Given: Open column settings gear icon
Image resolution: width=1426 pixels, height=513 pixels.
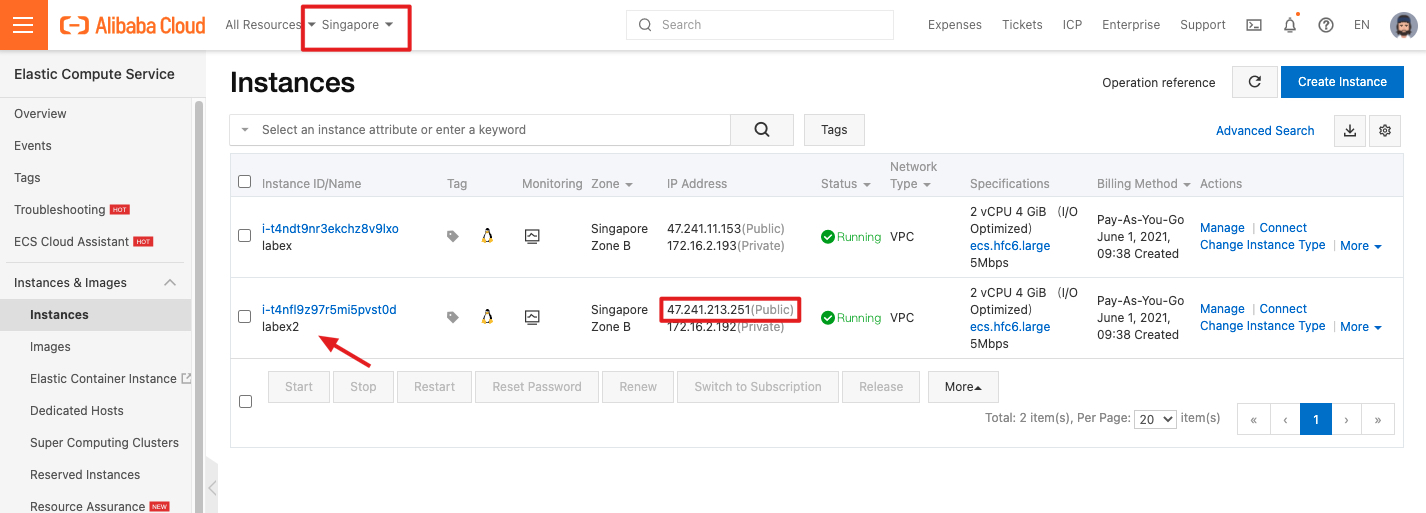Looking at the screenshot, I should [x=1385, y=130].
